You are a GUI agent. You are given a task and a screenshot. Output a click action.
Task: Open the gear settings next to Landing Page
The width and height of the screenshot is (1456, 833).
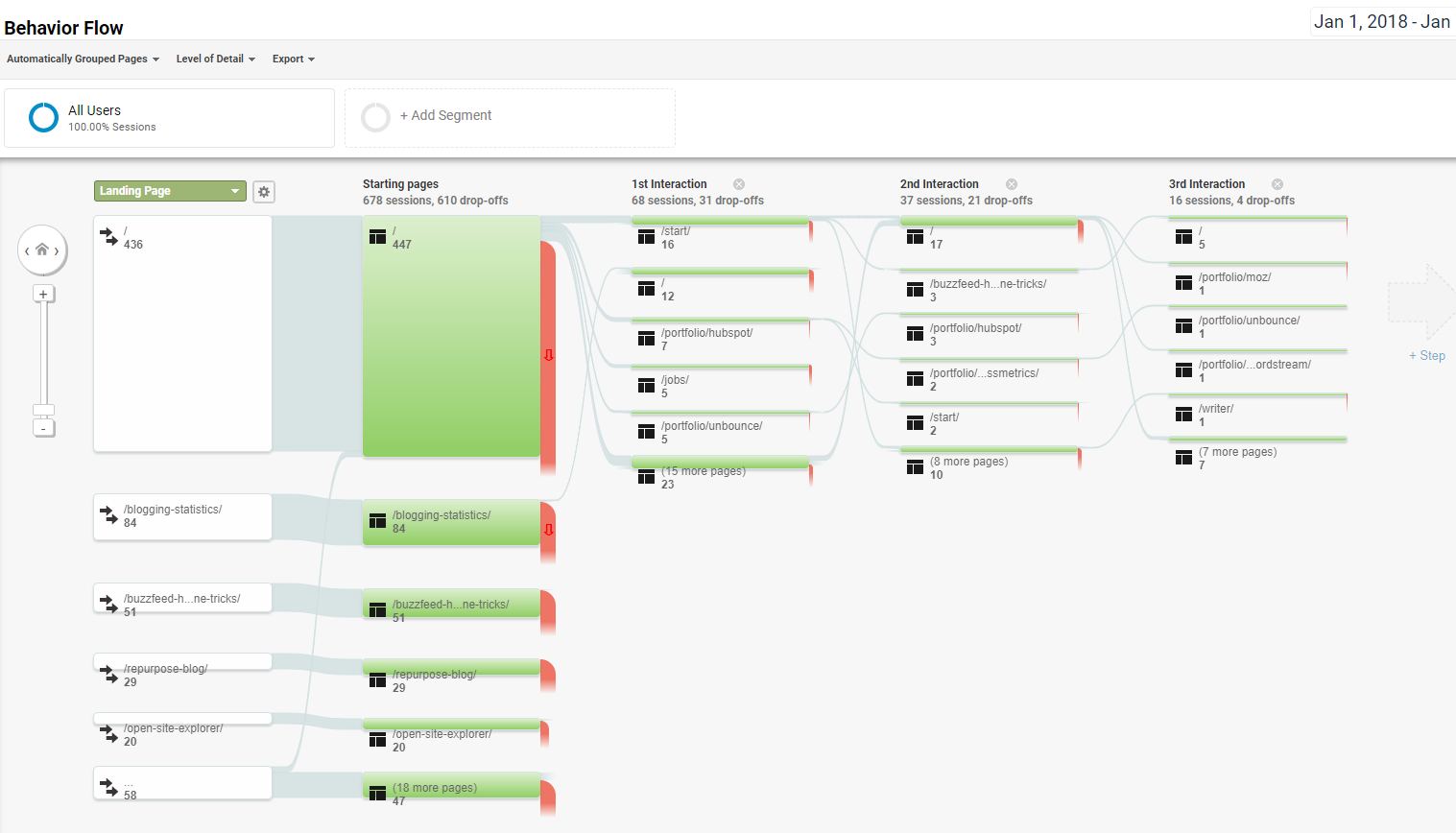(264, 192)
